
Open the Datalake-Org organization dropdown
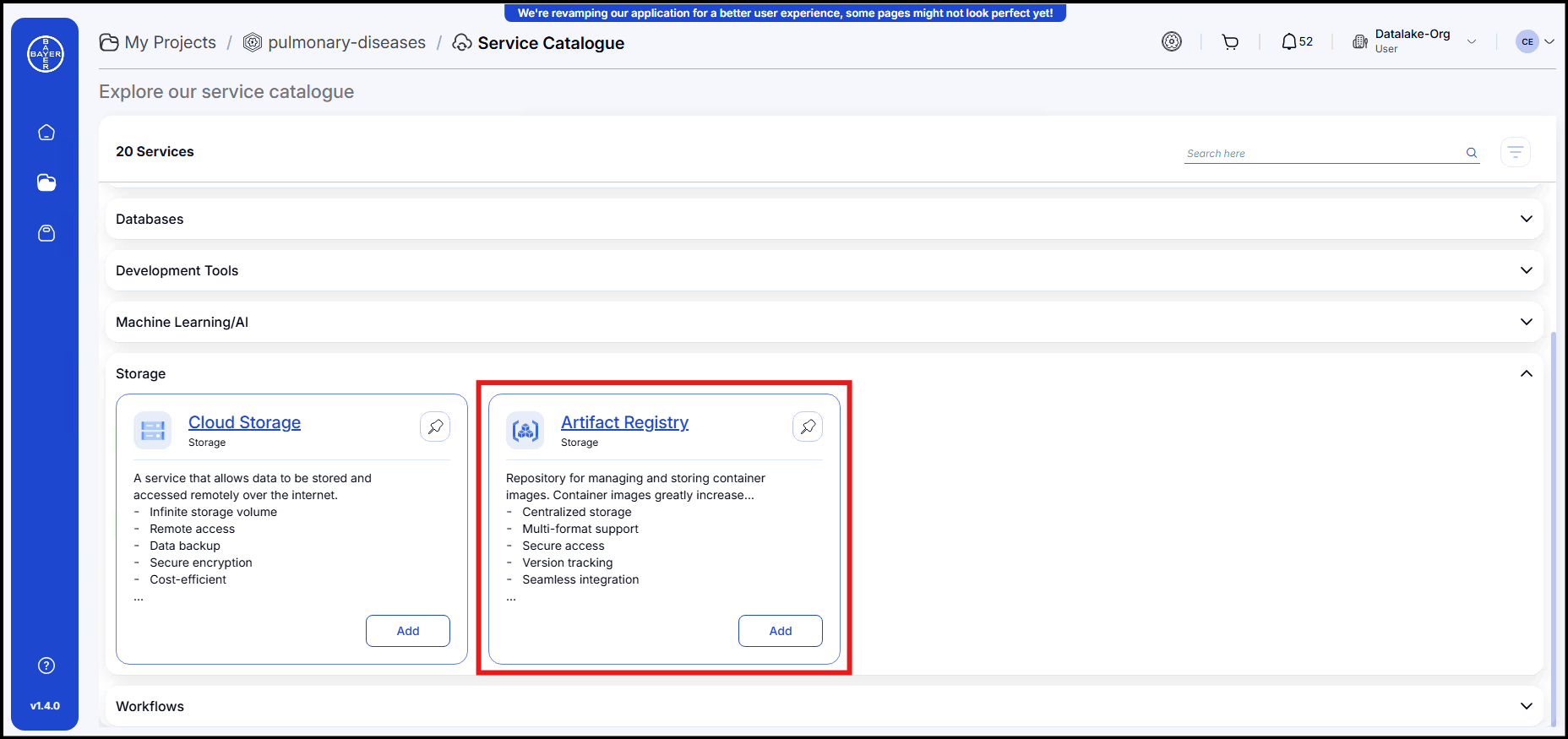(x=1472, y=41)
